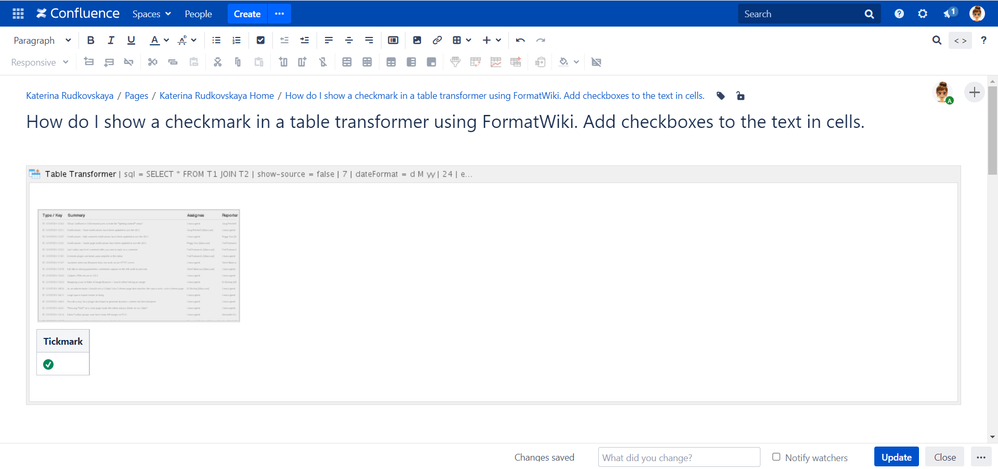Open the app switcher grid icon
998x469 pixels.
[18, 13]
